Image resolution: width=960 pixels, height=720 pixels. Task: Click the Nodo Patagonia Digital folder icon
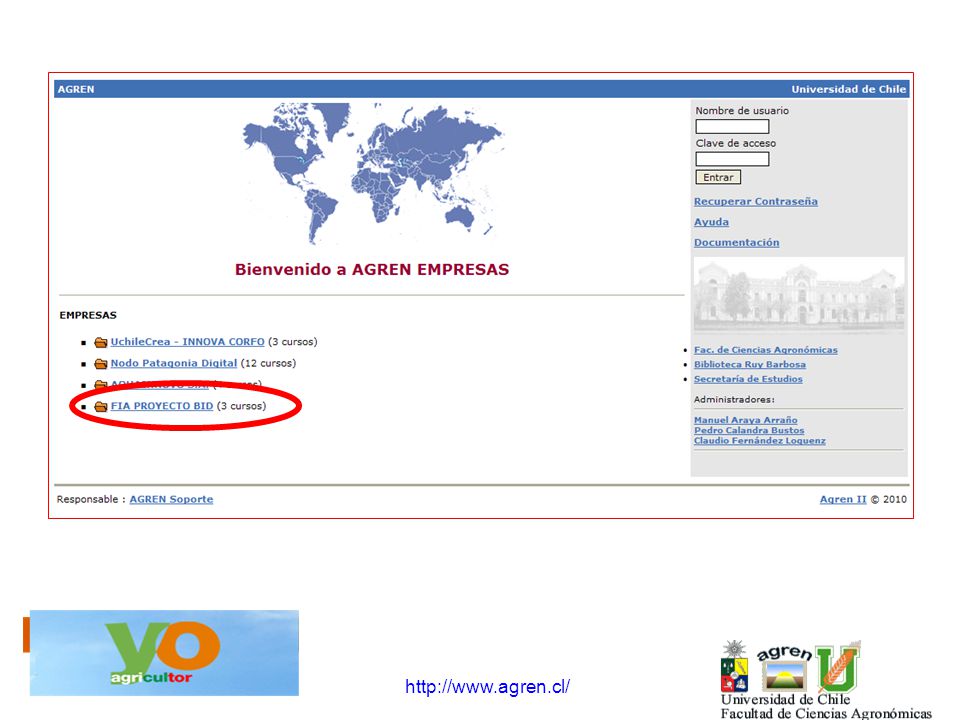pyautogui.click(x=101, y=364)
